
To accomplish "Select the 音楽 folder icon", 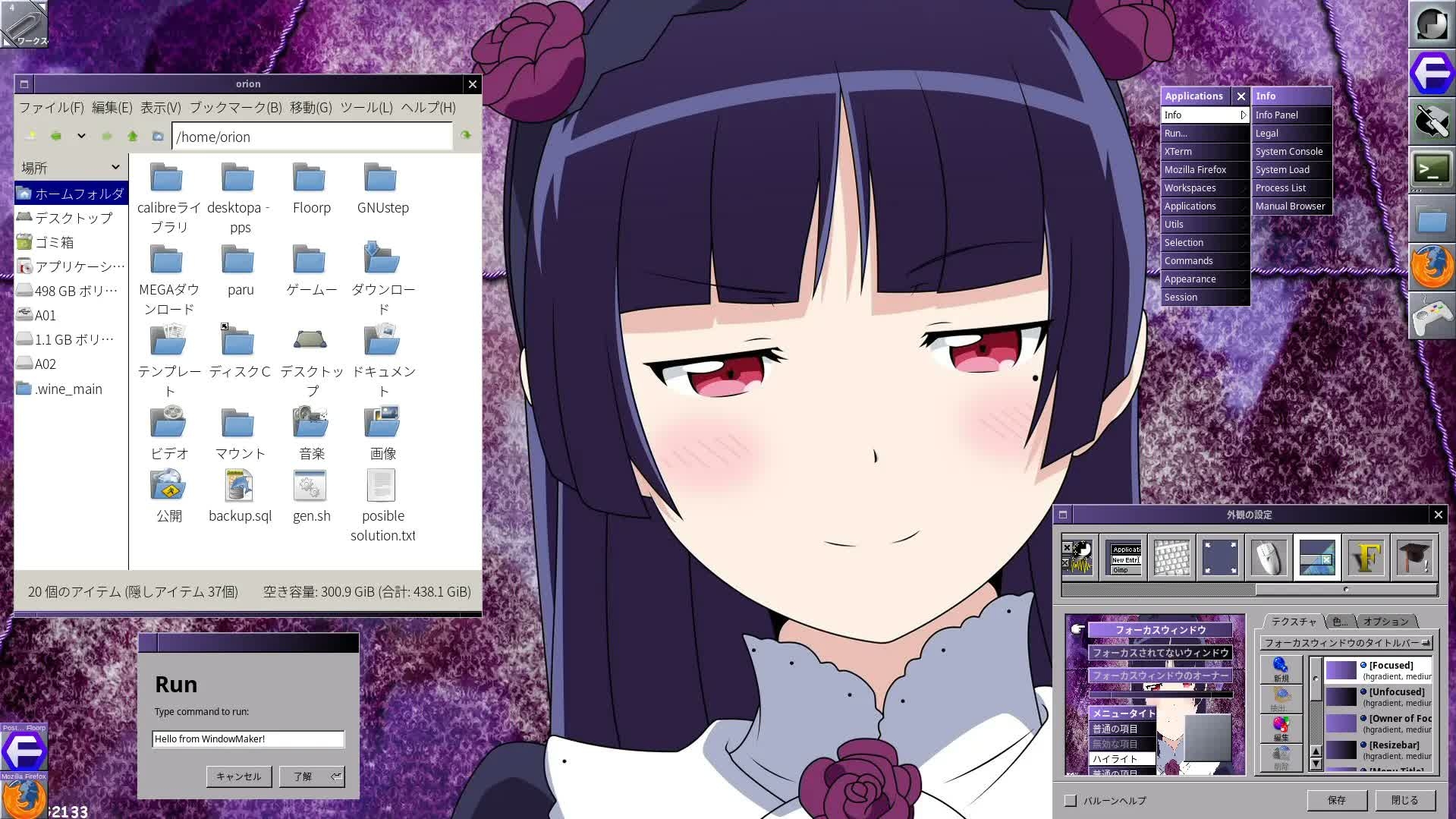I will [309, 422].
